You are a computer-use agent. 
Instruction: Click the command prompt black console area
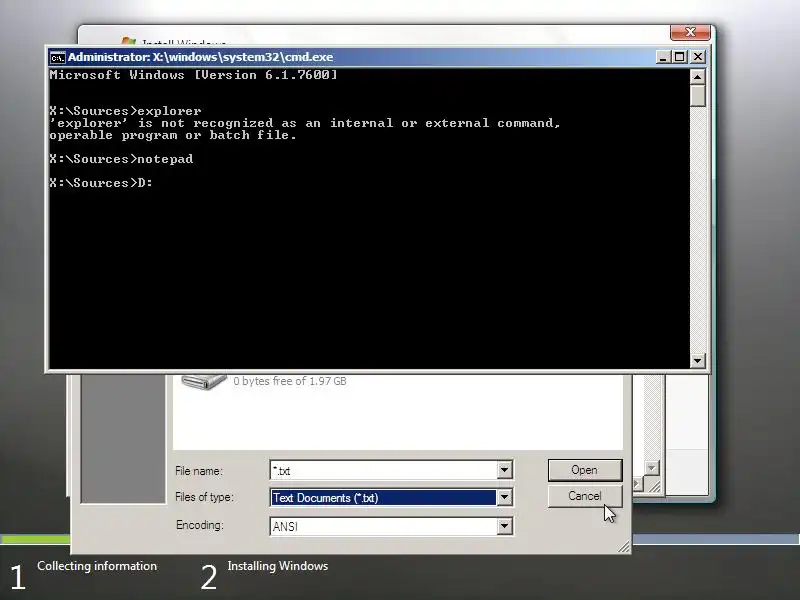[369, 218]
